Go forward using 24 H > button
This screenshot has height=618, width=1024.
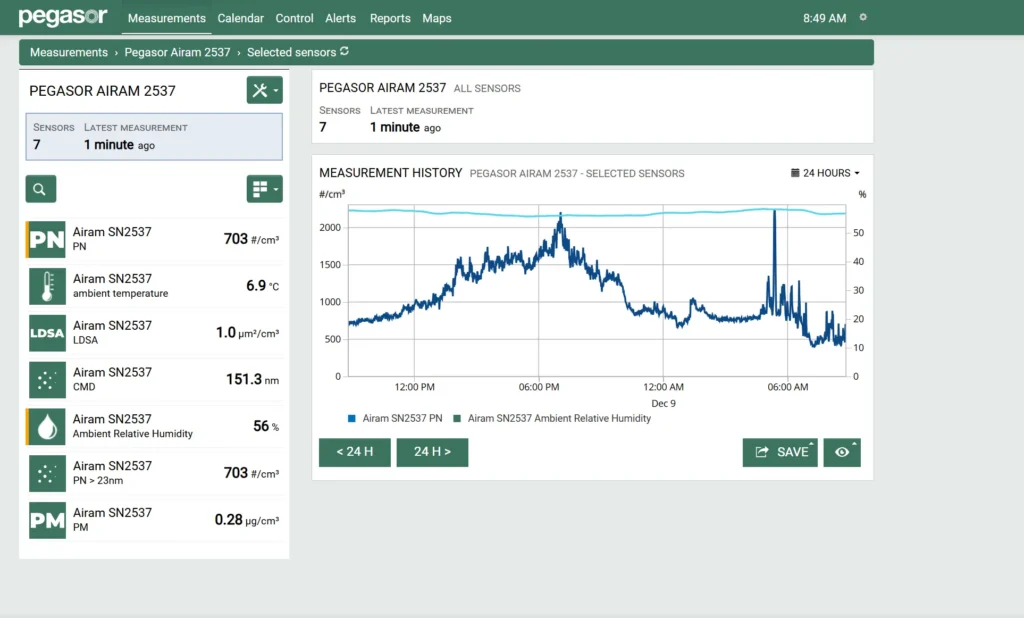point(432,452)
